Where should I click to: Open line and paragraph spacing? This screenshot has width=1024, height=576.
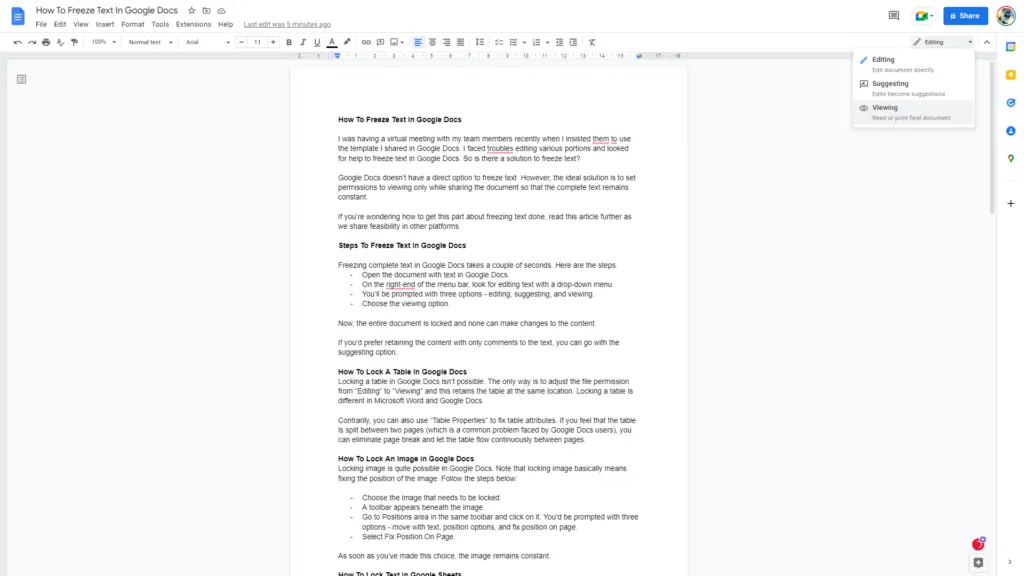(480, 42)
